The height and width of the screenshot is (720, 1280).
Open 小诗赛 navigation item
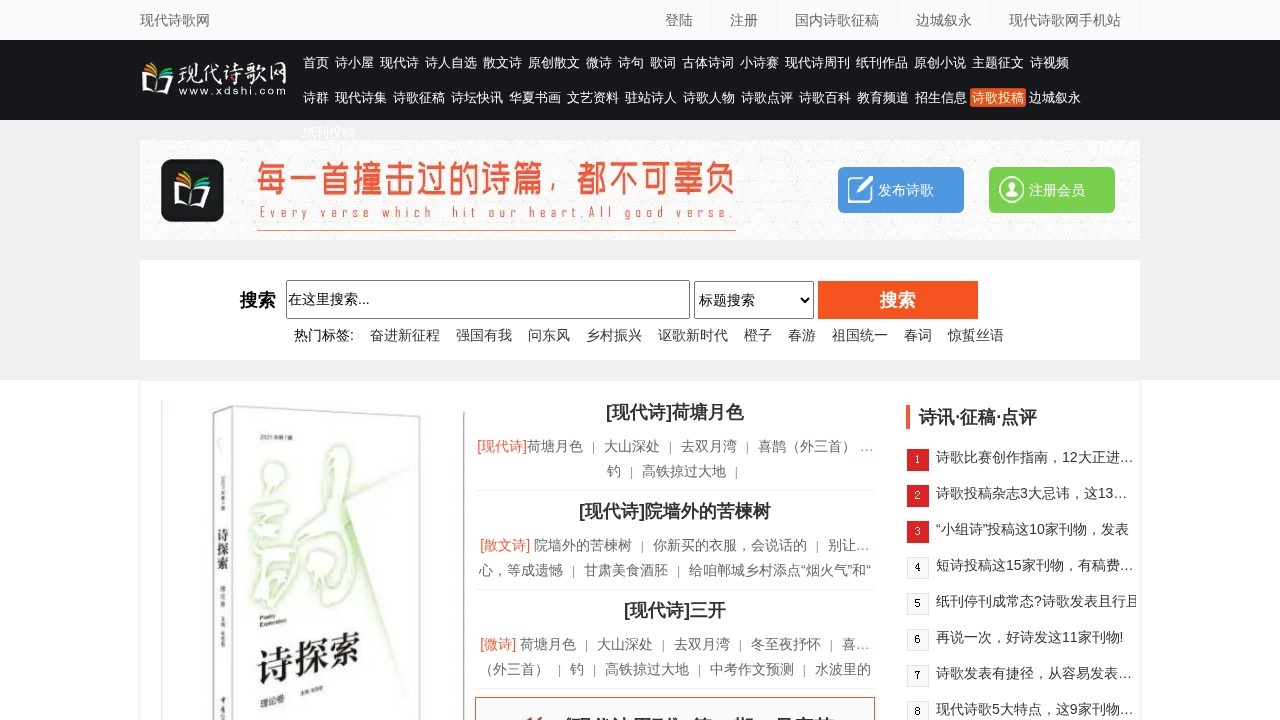point(759,62)
